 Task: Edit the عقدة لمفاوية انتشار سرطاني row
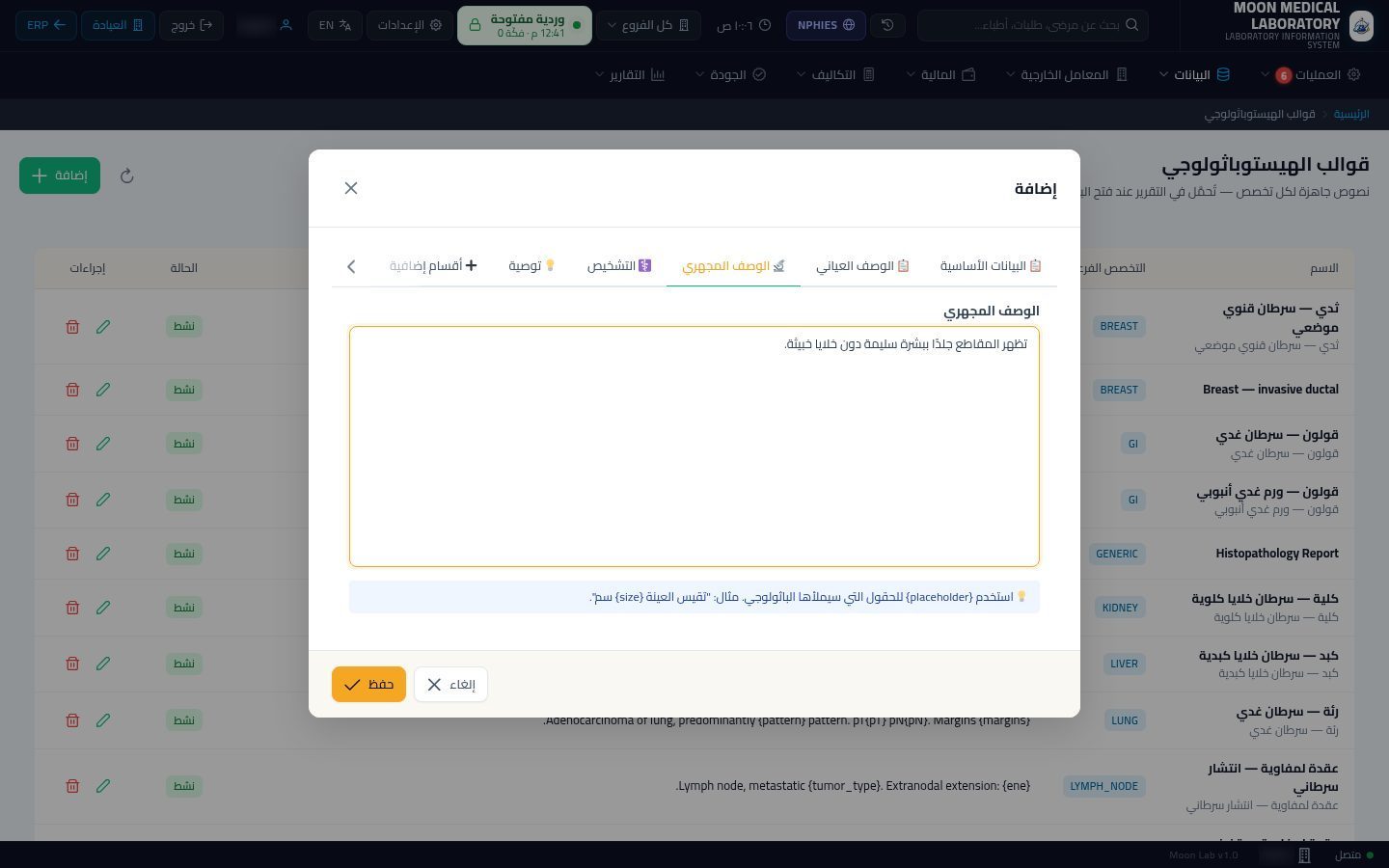click(x=103, y=786)
